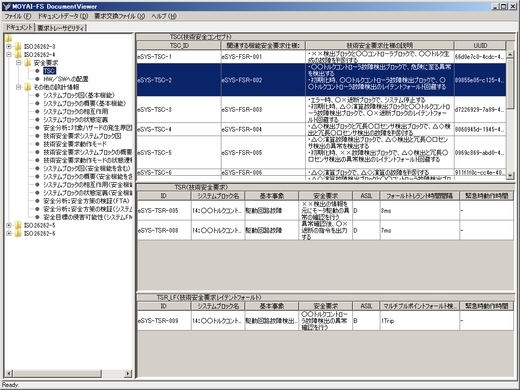Open the ヘルプ(H) menu

(164, 16)
